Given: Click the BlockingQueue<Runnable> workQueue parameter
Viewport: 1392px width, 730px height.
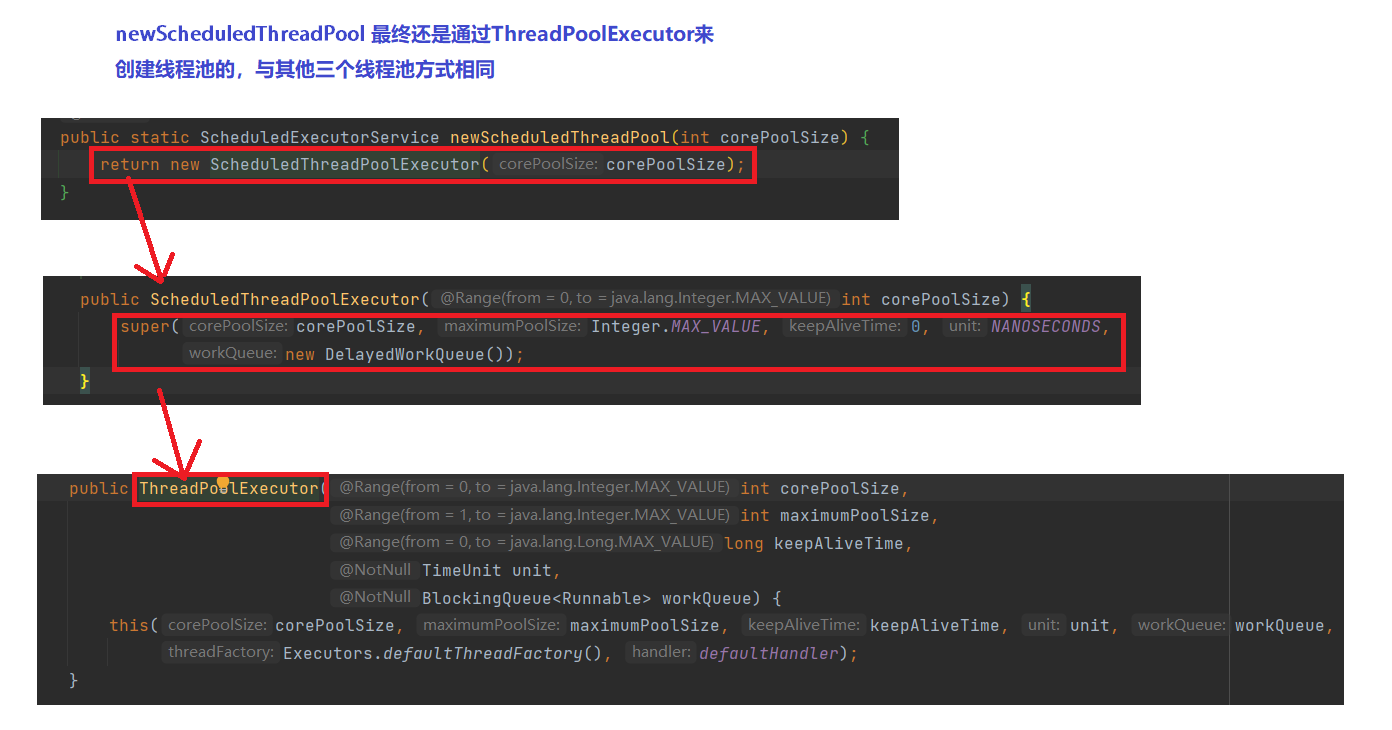Looking at the screenshot, I should coord(586,598).
